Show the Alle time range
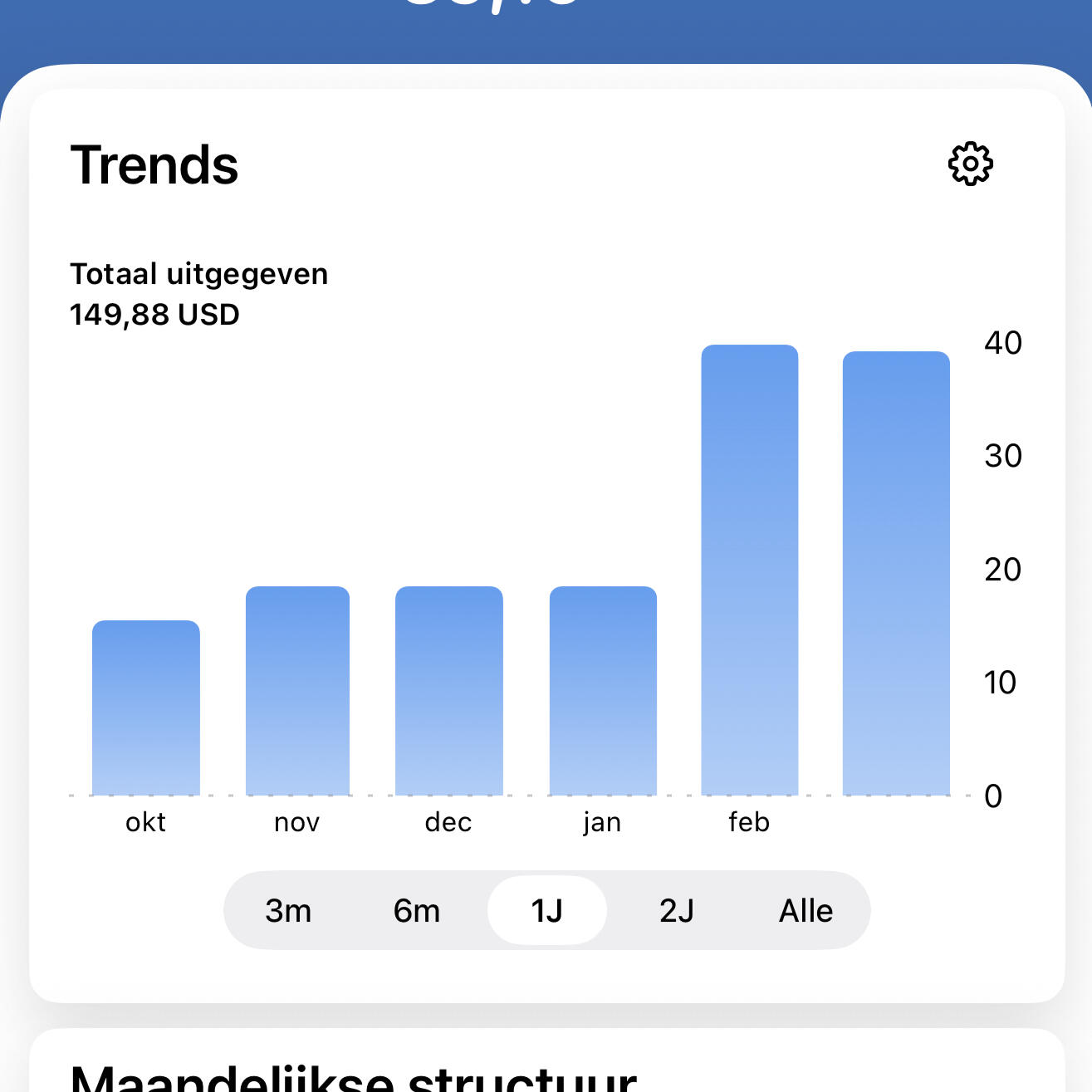The width and height of the screenshot is (1092, 1092). pyautogui.click(x=806, y=911)
